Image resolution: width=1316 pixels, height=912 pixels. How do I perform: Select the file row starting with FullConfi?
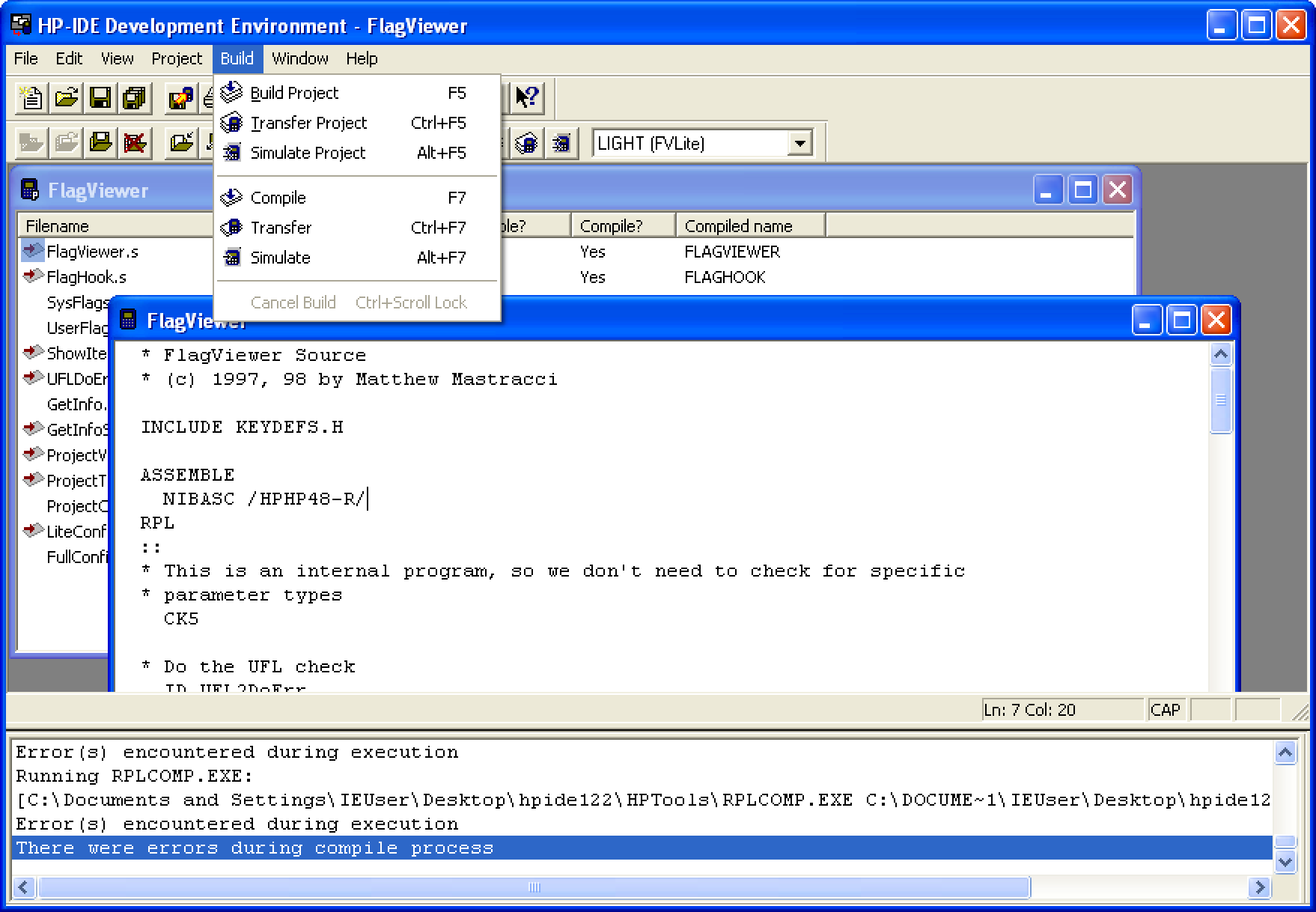tap(77, 557)
